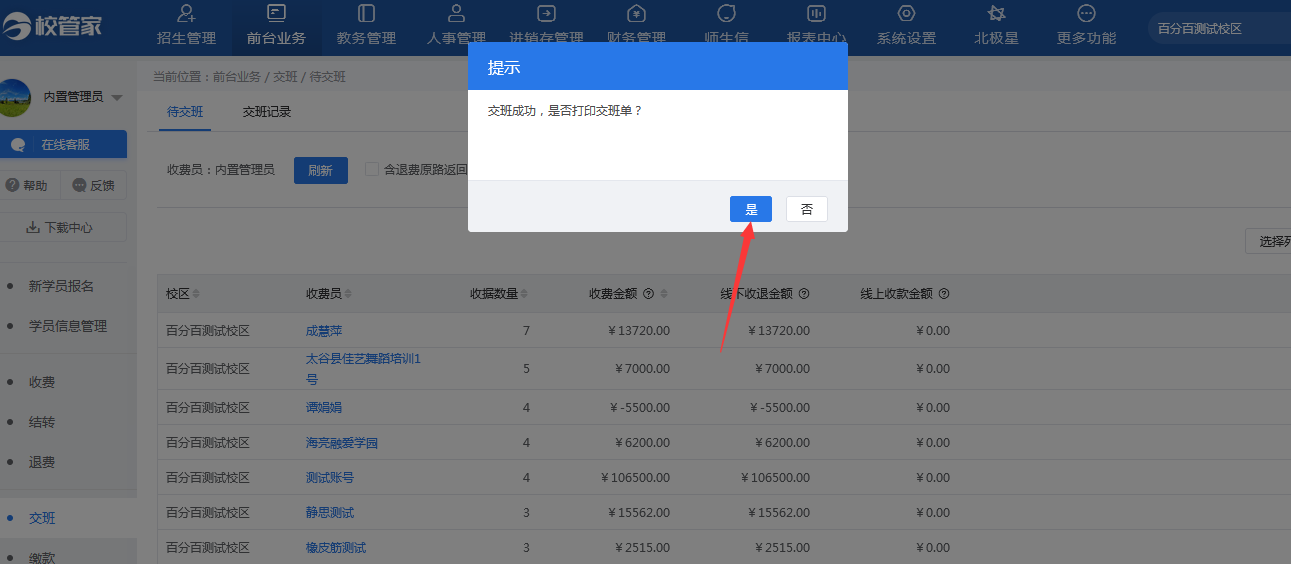Click the 是 button in the dialog
The width and height of the screenshot is (1291, 564).
click(751, 209)
